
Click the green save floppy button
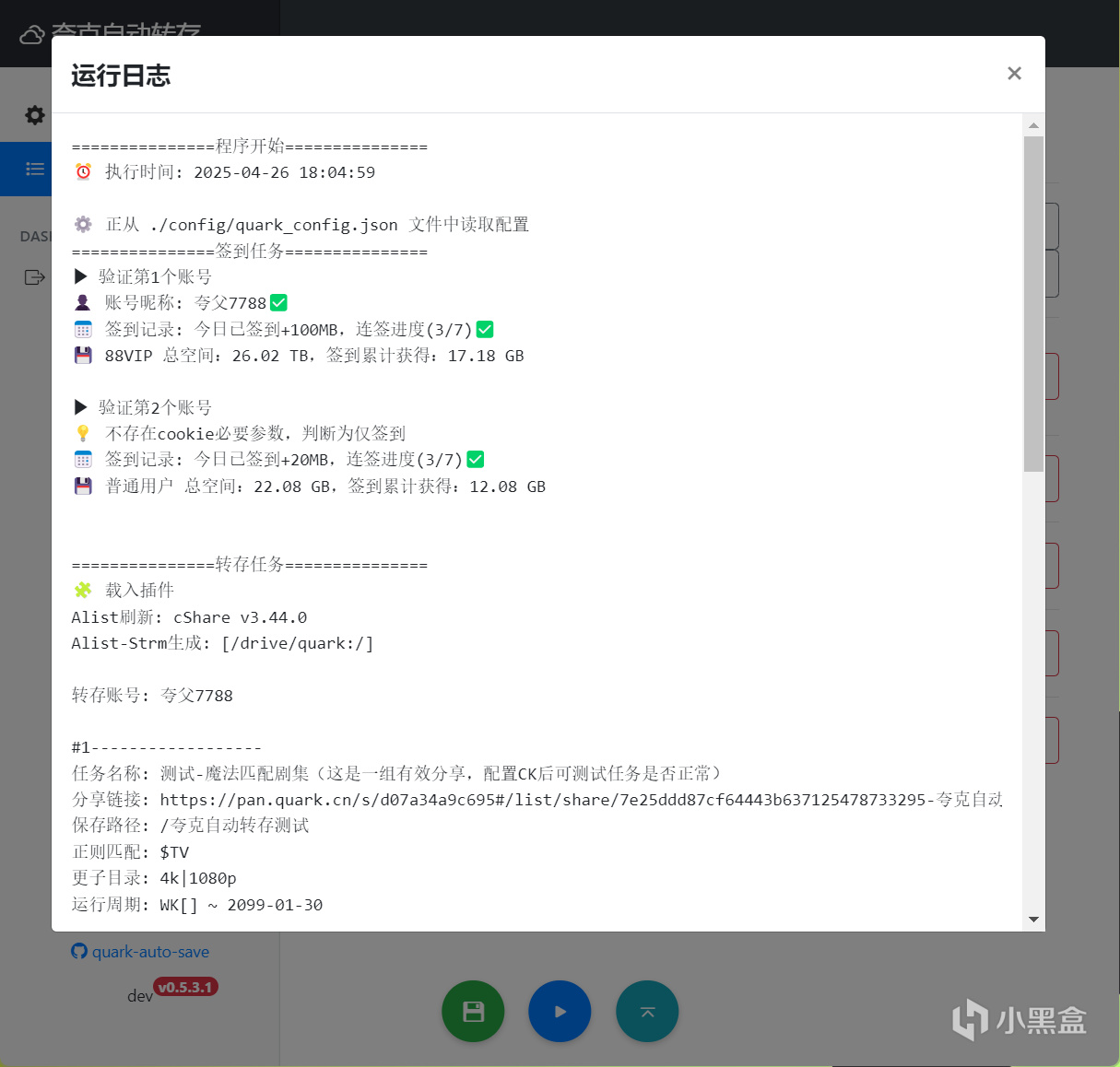473,1012
